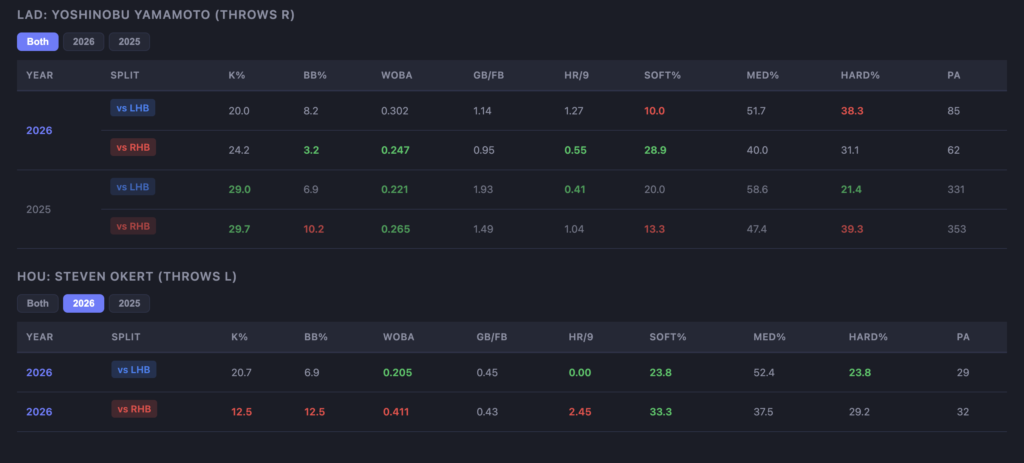Image resolution: width=1024 pixels, height=463 pixels.
Task: Click the BB% header in Yamamoto table
Action: click(315, 75)
